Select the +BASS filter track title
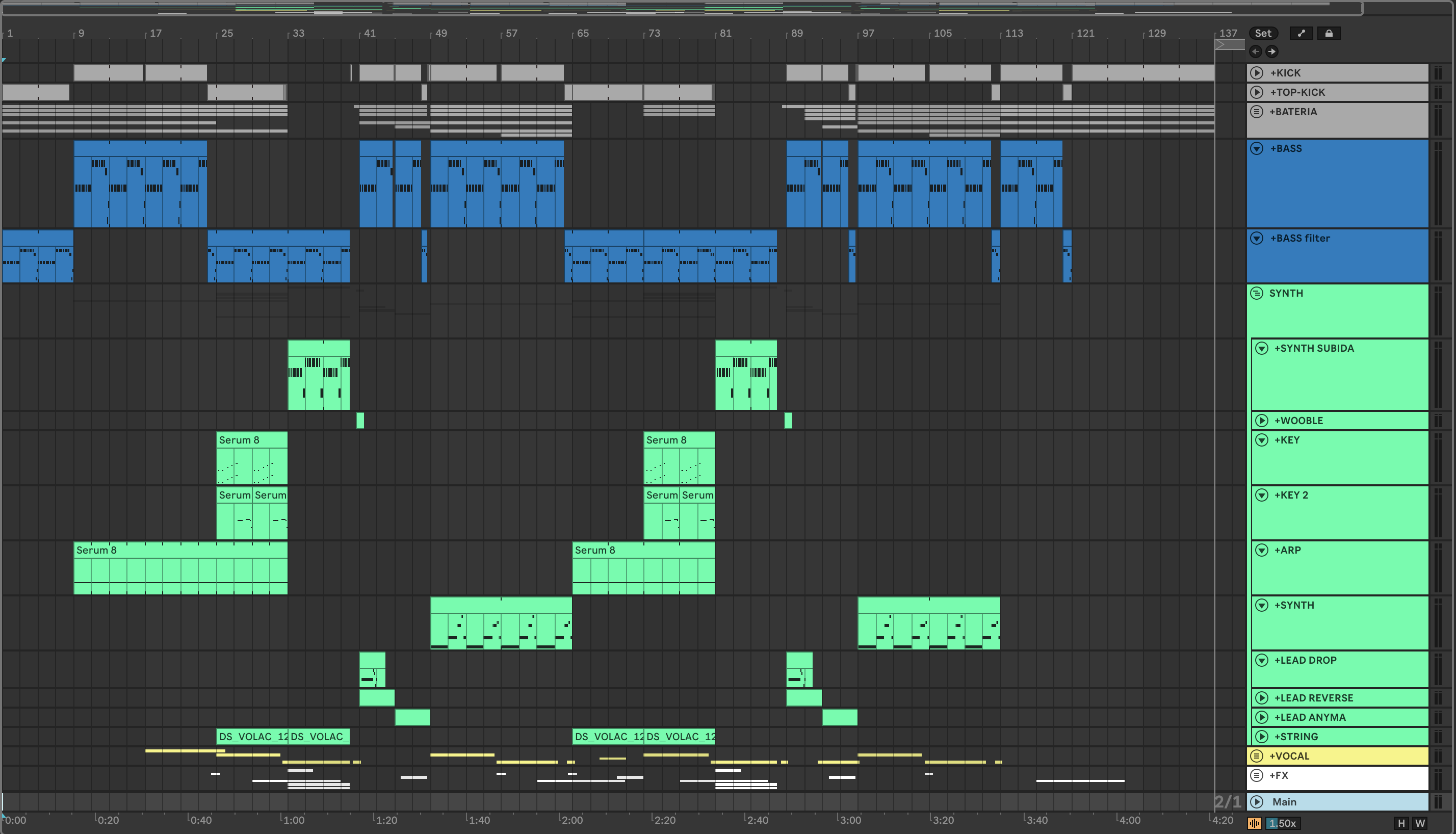This screenshot has width=1456, height=834. coord(1299,238)
